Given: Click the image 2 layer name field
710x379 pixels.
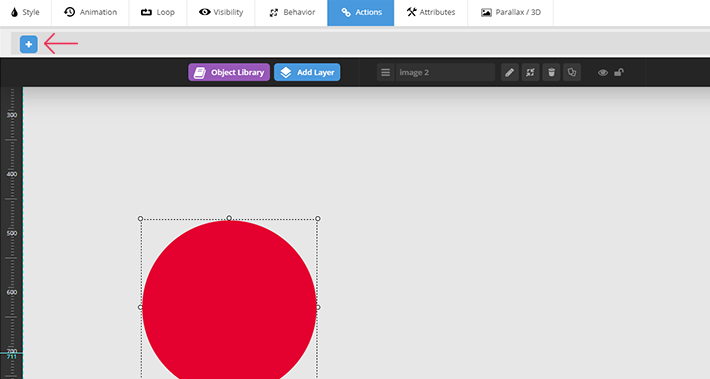Looking at the screenshot, I should 446,72.
